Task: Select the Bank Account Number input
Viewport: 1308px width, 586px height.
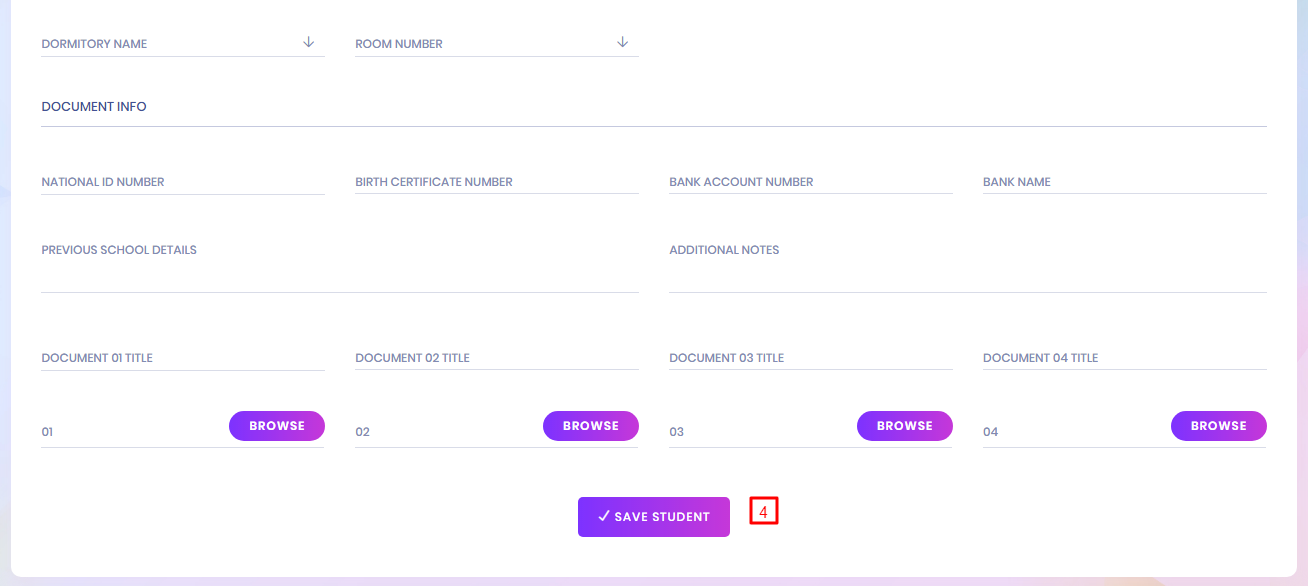Action: 810,182
